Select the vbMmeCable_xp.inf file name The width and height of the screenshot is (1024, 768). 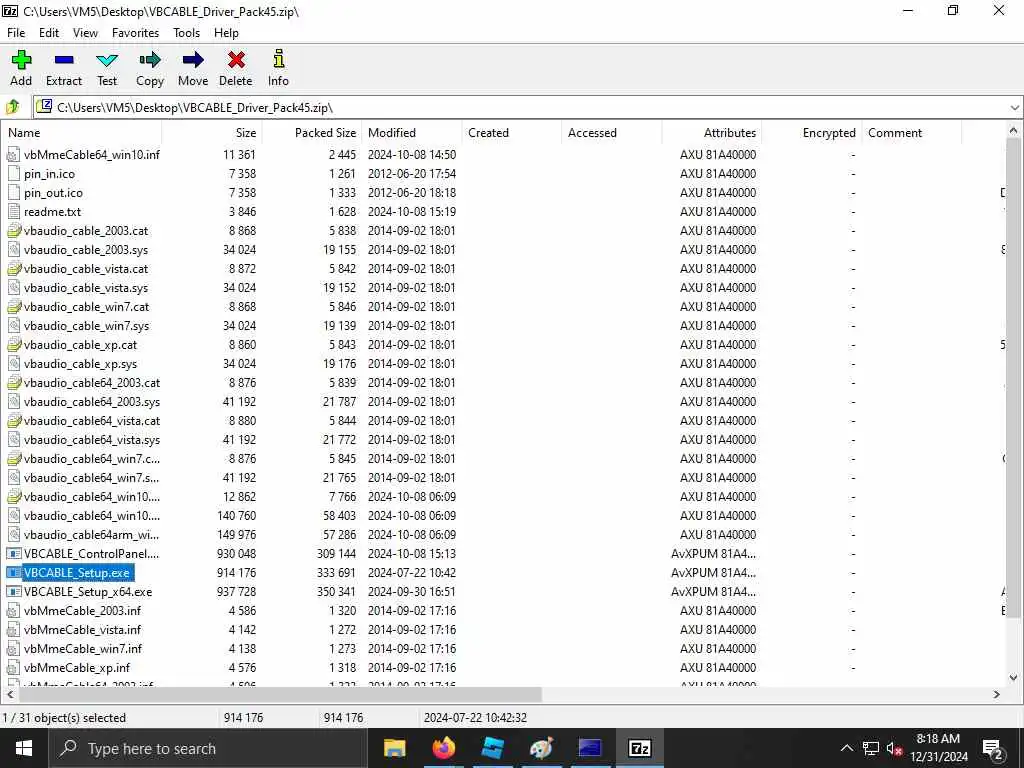[77, 667]
